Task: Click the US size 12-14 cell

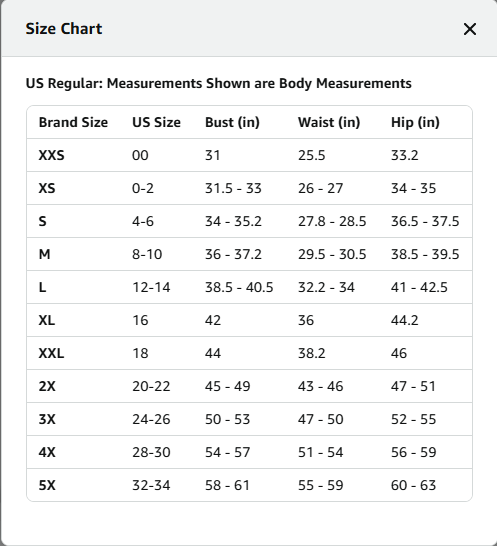Action: [151, 287]
